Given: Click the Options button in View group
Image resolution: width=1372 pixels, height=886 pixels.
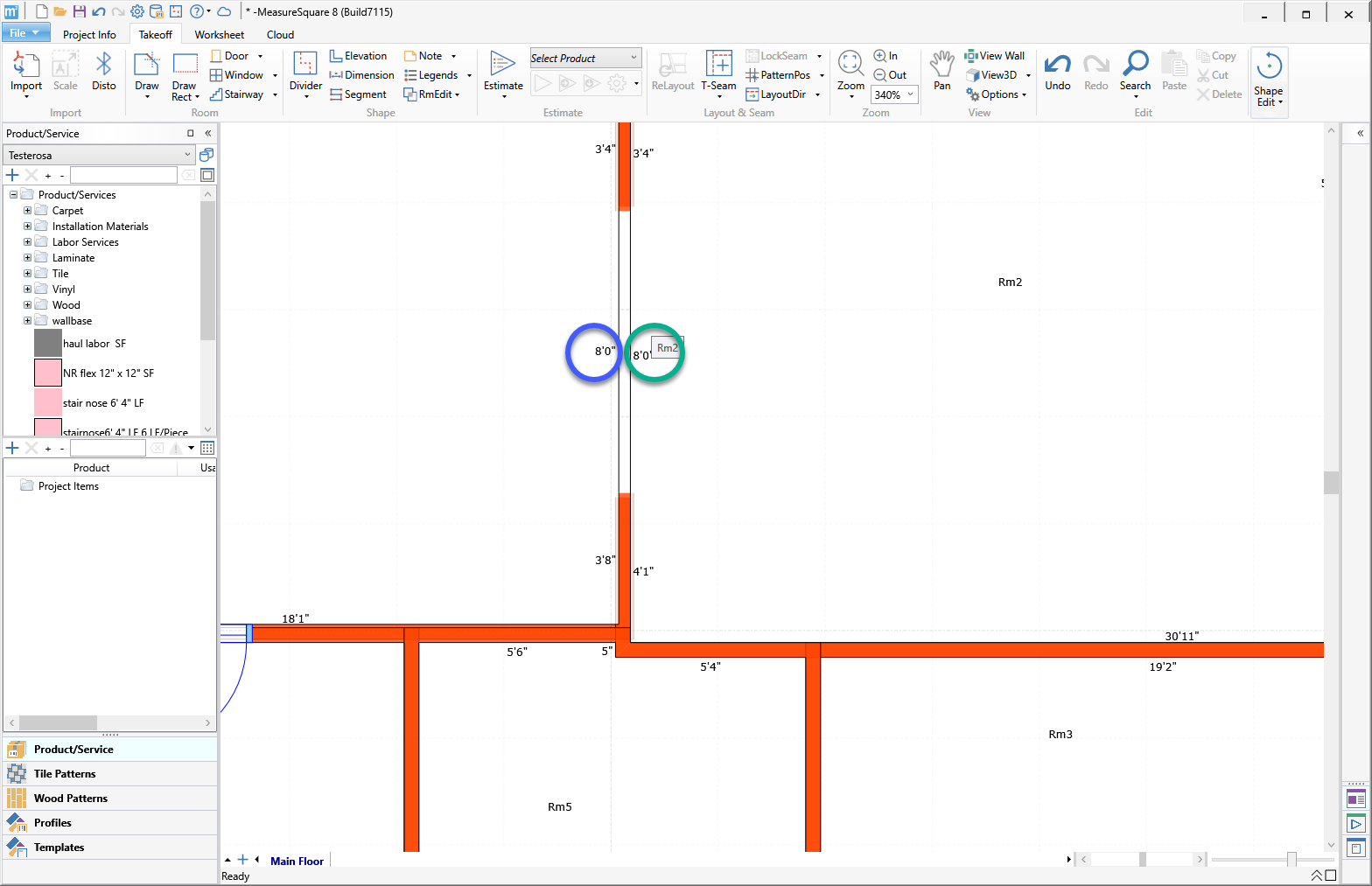Looking at the screenshot, I should [x=997, y=94].
